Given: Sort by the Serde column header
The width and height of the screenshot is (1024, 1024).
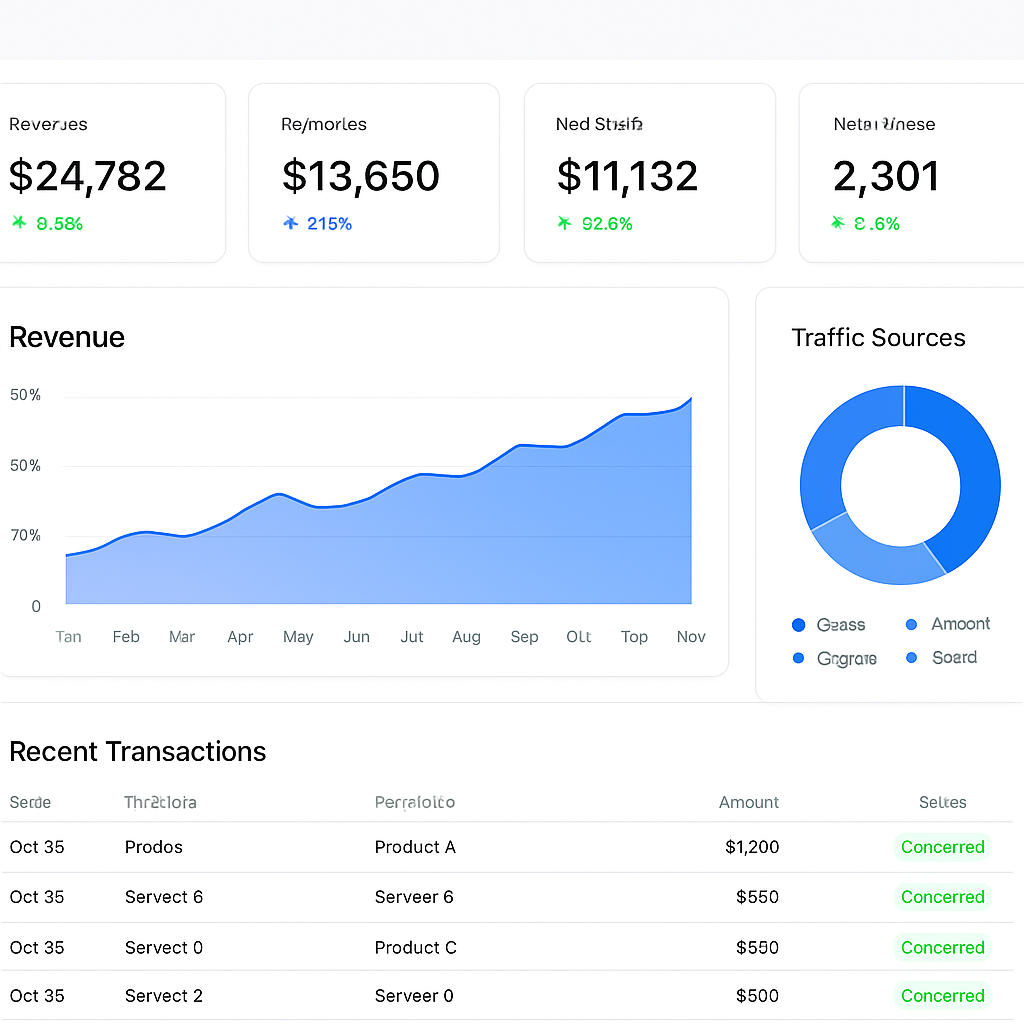Looking at the screenshot, I should coord(30,802).
